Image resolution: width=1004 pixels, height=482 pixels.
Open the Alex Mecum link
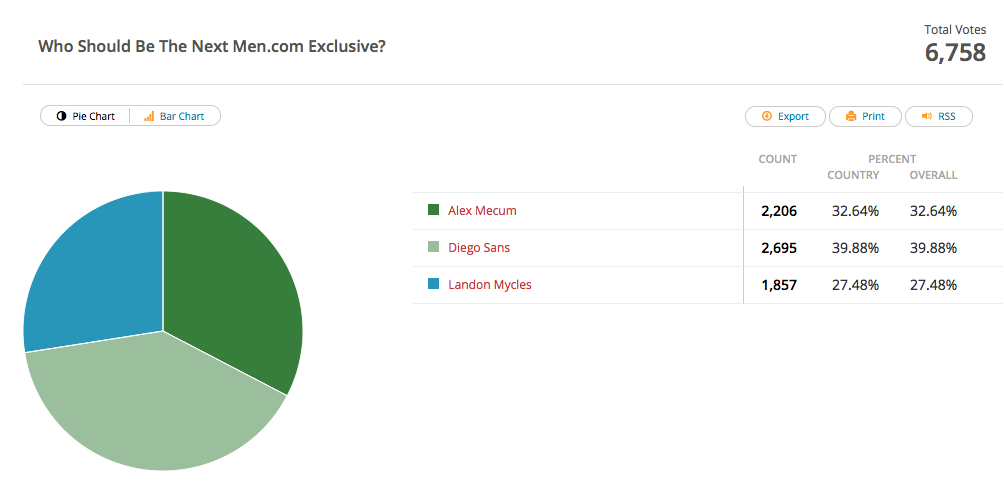click(482, 211)
